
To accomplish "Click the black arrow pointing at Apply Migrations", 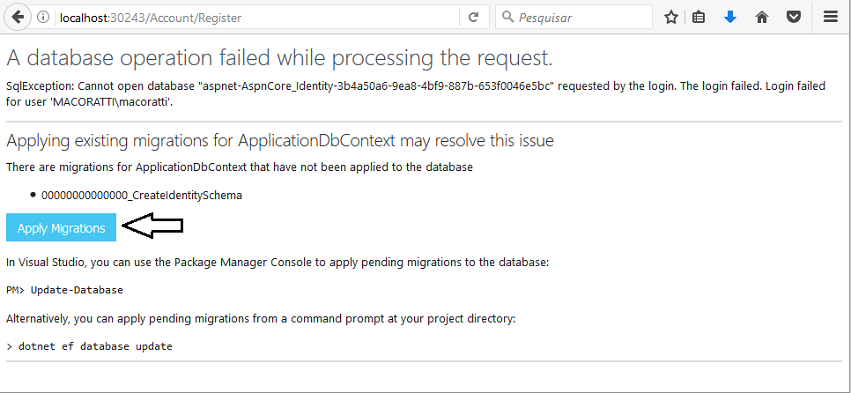I will 153,225.
